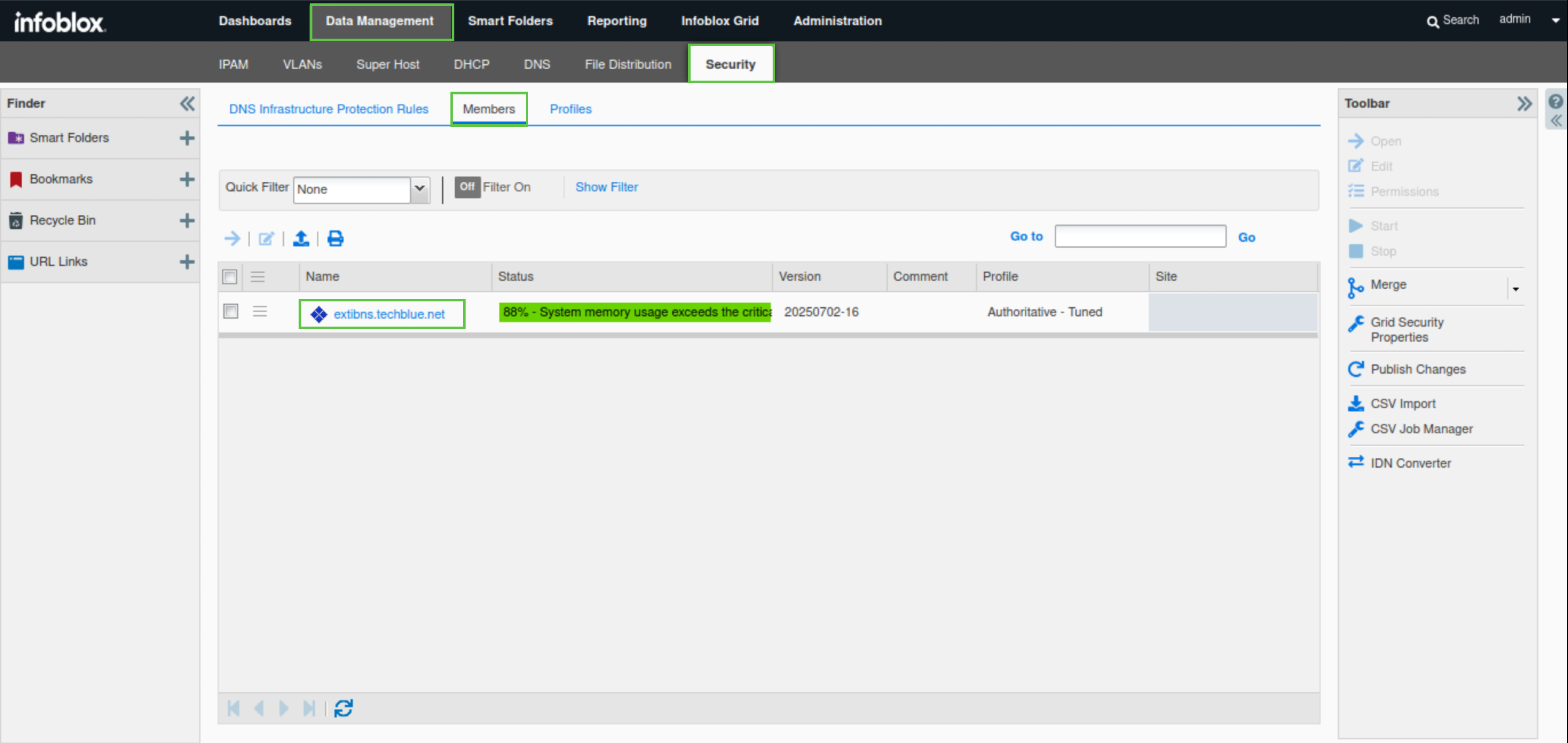Click the Merge toolbar icon

(x=1355, y=288)
